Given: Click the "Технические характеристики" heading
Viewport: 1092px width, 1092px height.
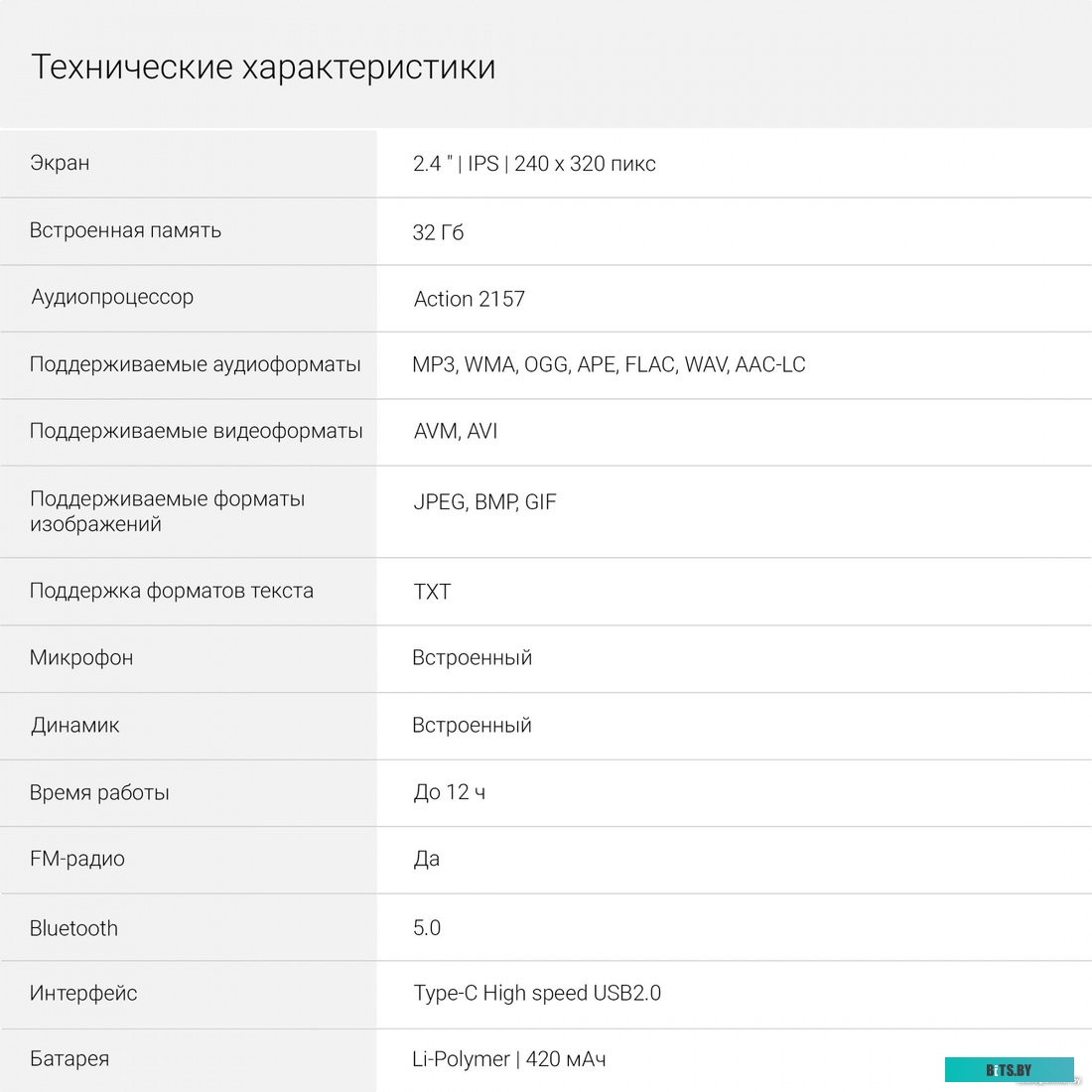Looking at the screenshot, I should [263, 67].
